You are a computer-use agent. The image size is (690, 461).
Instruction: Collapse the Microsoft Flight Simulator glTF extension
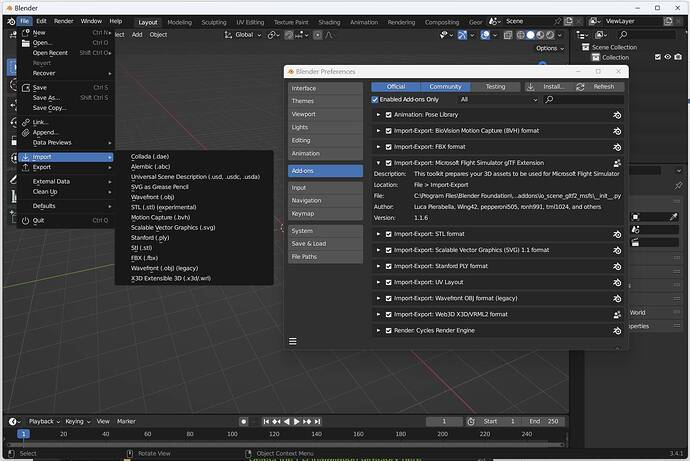pos(378,162)
